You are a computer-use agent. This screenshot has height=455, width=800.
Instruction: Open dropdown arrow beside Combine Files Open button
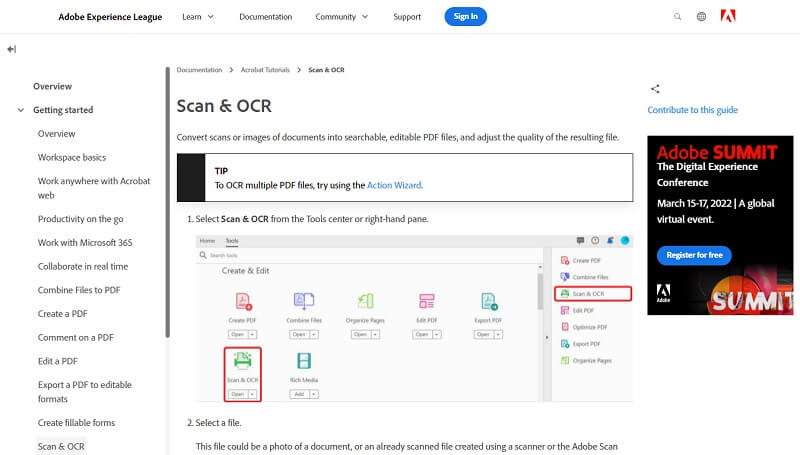(314, 335)
